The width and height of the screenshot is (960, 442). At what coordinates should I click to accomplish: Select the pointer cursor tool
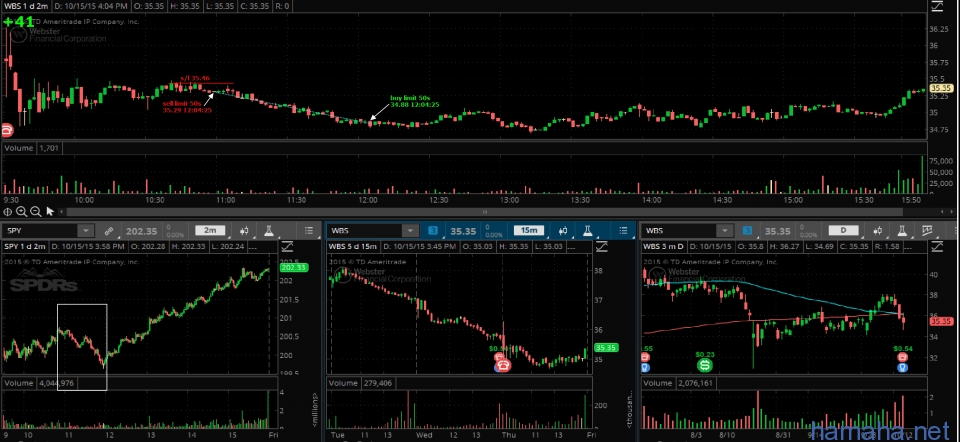click(50, 212)
